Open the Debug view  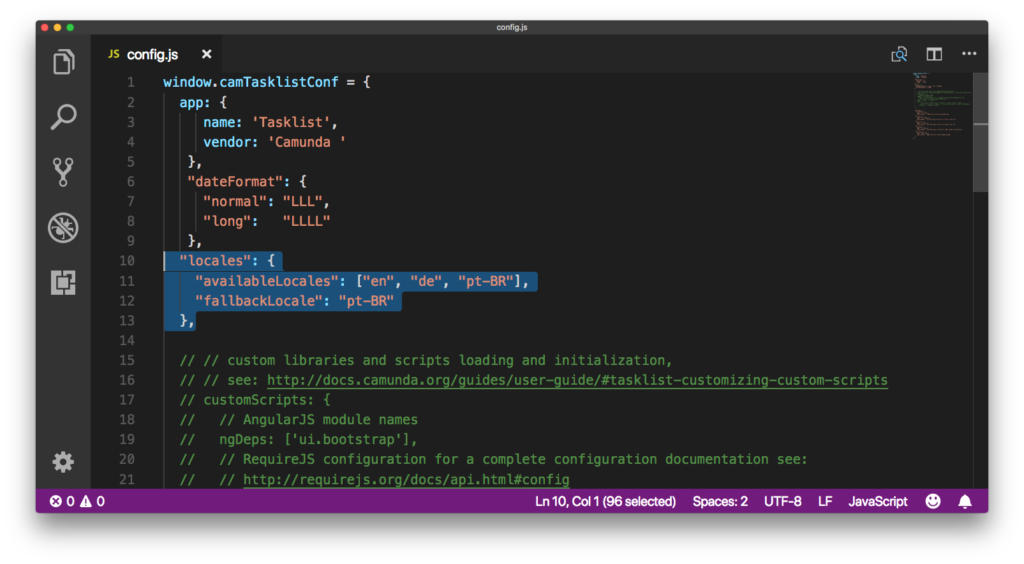pyautogui.click(x=63, y=228)
